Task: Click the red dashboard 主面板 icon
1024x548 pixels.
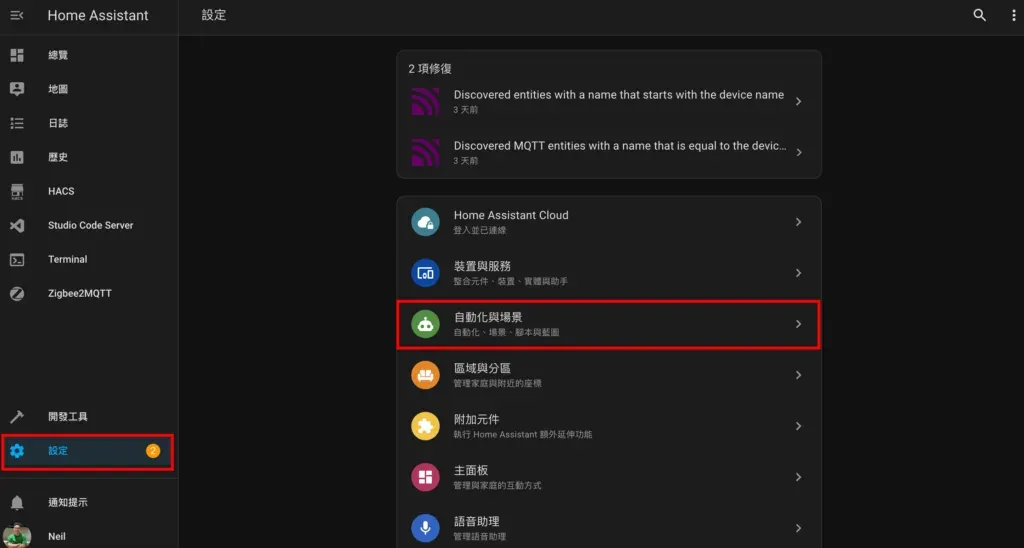Action: [425, 477]
